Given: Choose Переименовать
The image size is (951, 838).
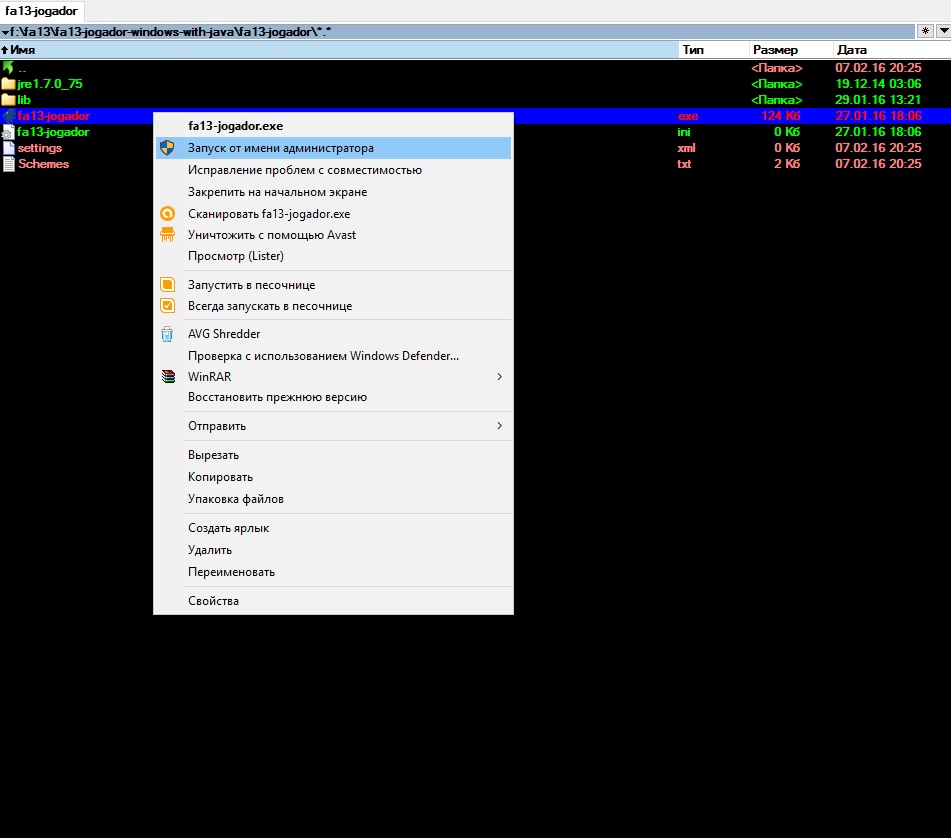Looking at the screenshot, I should [x=333, y=571].
